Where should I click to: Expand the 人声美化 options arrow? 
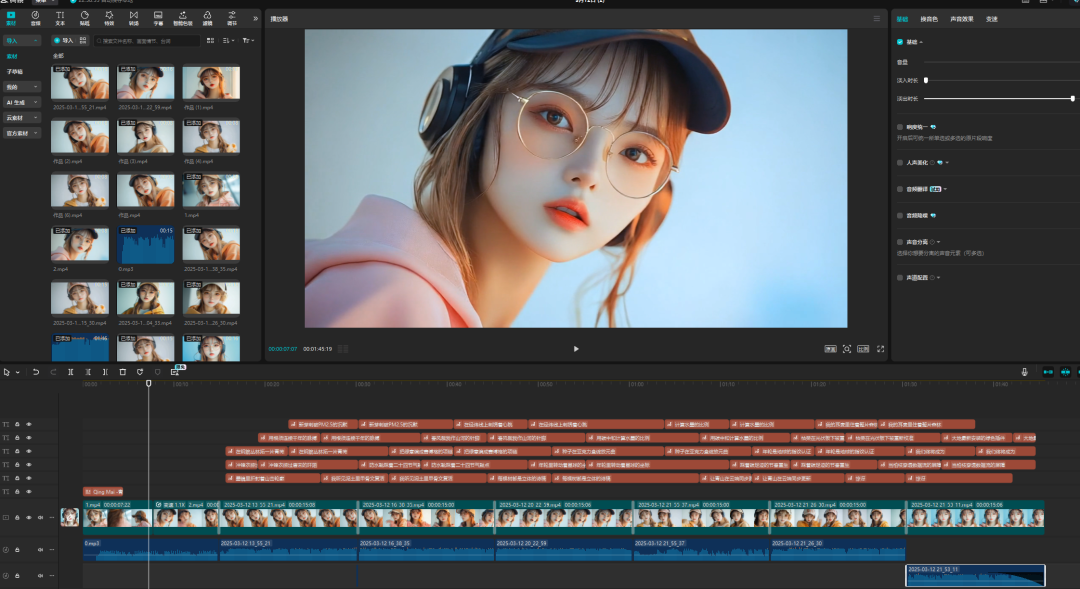pos(947,163)
